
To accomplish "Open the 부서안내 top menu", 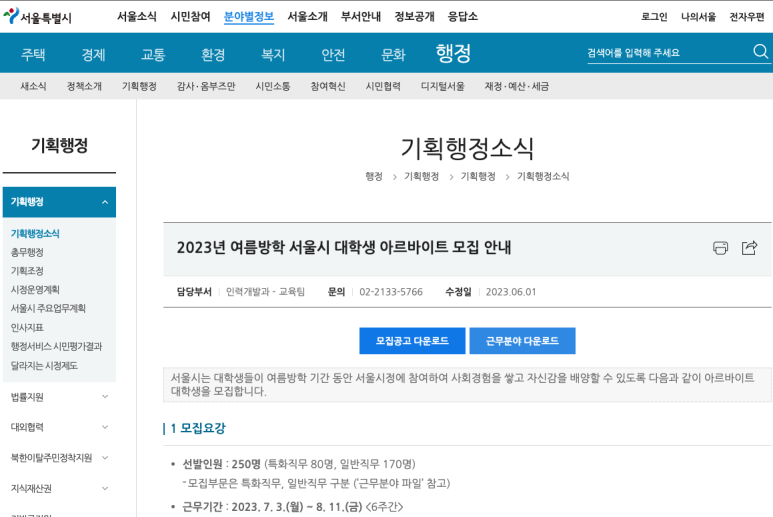I will [361, 17].
